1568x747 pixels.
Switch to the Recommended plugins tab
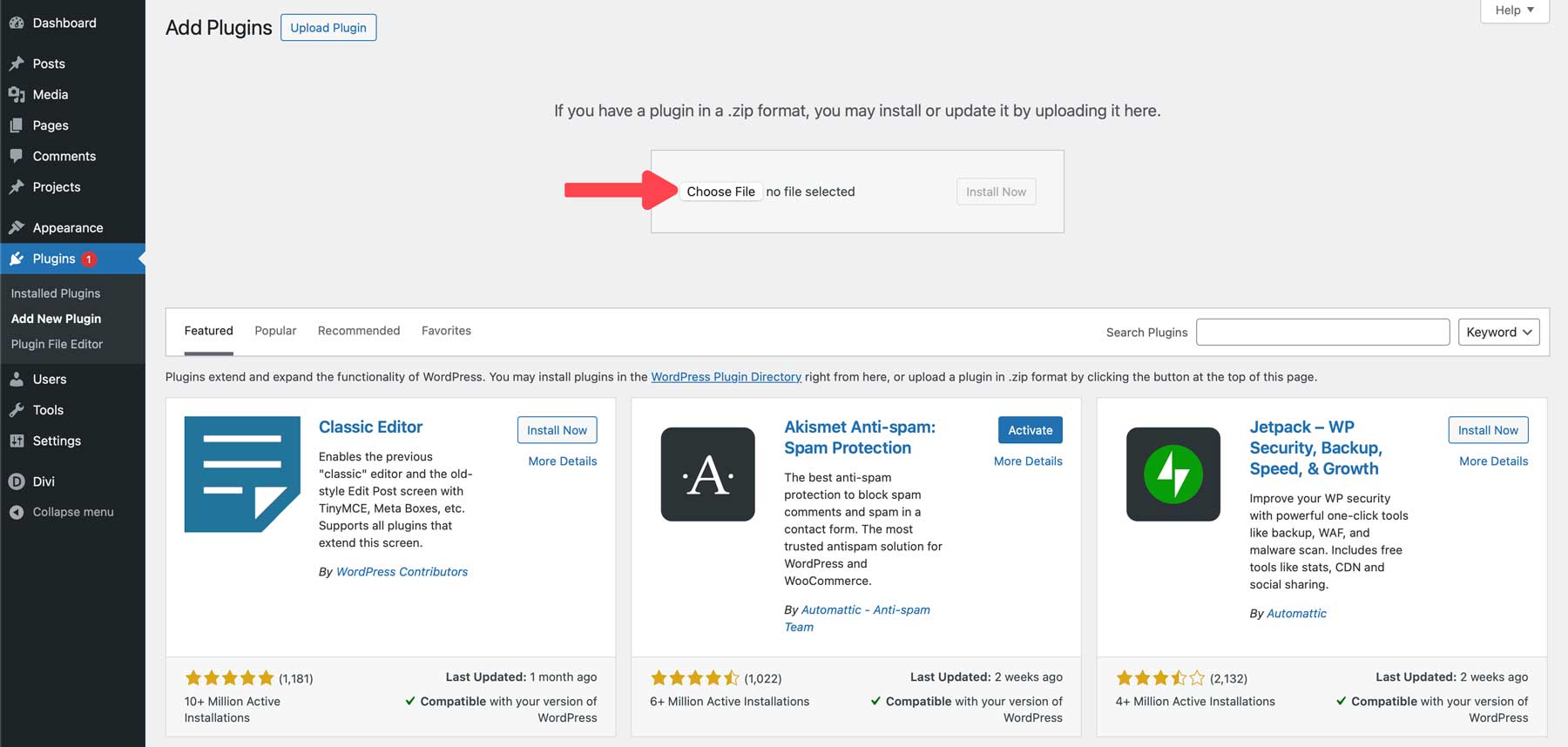(x=359, y=331)
